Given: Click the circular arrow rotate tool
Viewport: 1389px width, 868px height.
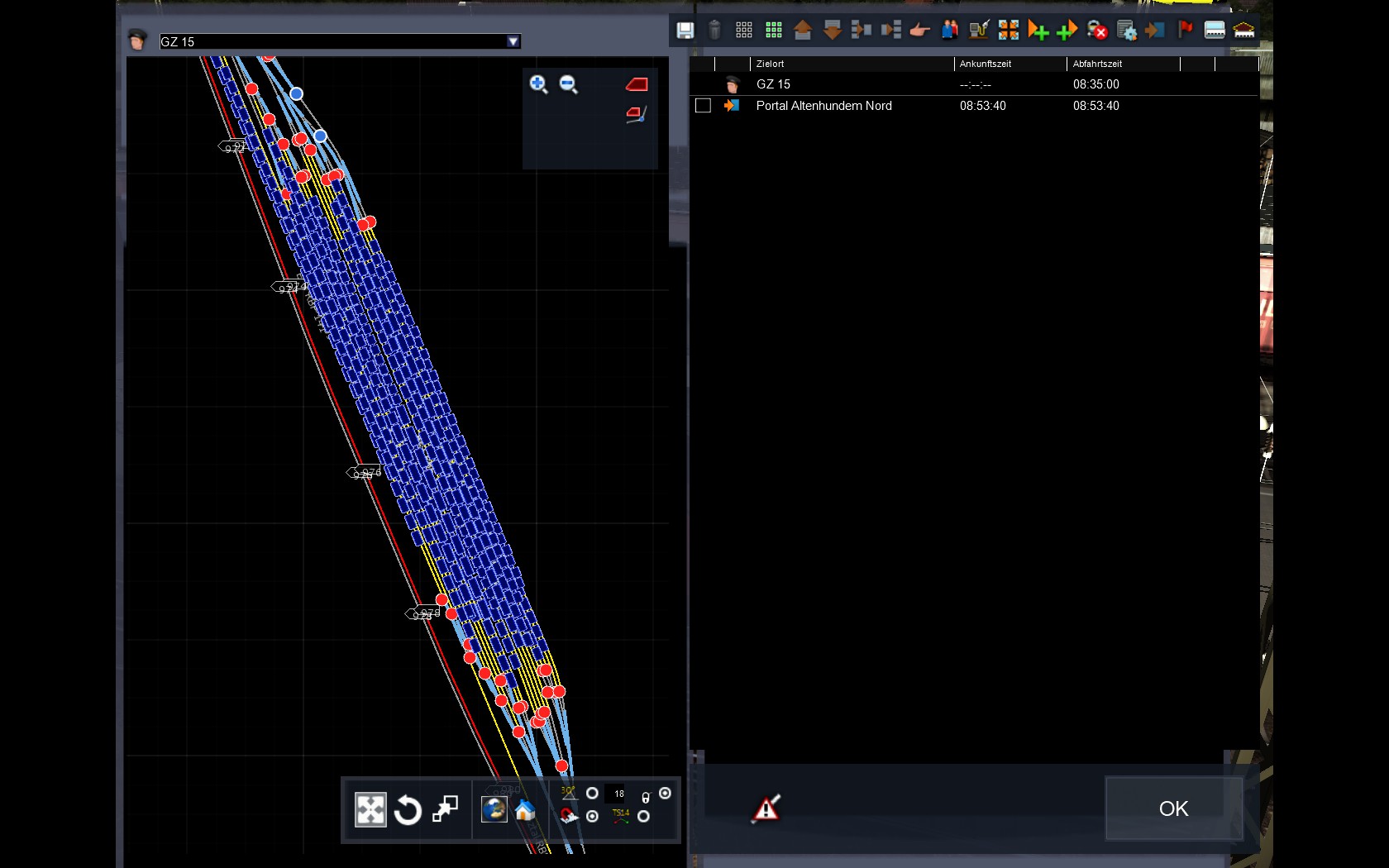Looking at the screenshot, I should point(408,810).
